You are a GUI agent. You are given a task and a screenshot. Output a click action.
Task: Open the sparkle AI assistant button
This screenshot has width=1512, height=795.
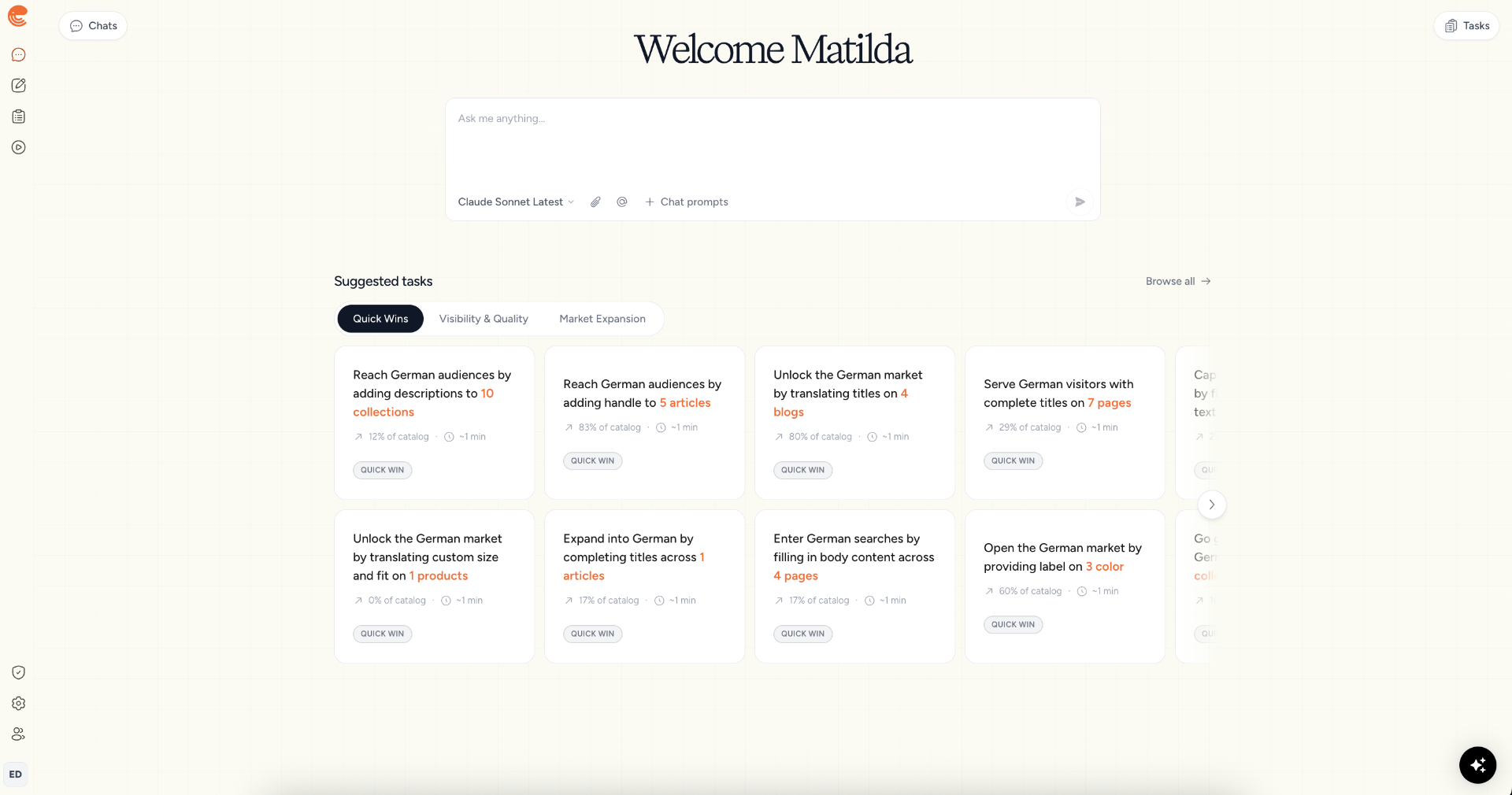[x=1477, y=765]
